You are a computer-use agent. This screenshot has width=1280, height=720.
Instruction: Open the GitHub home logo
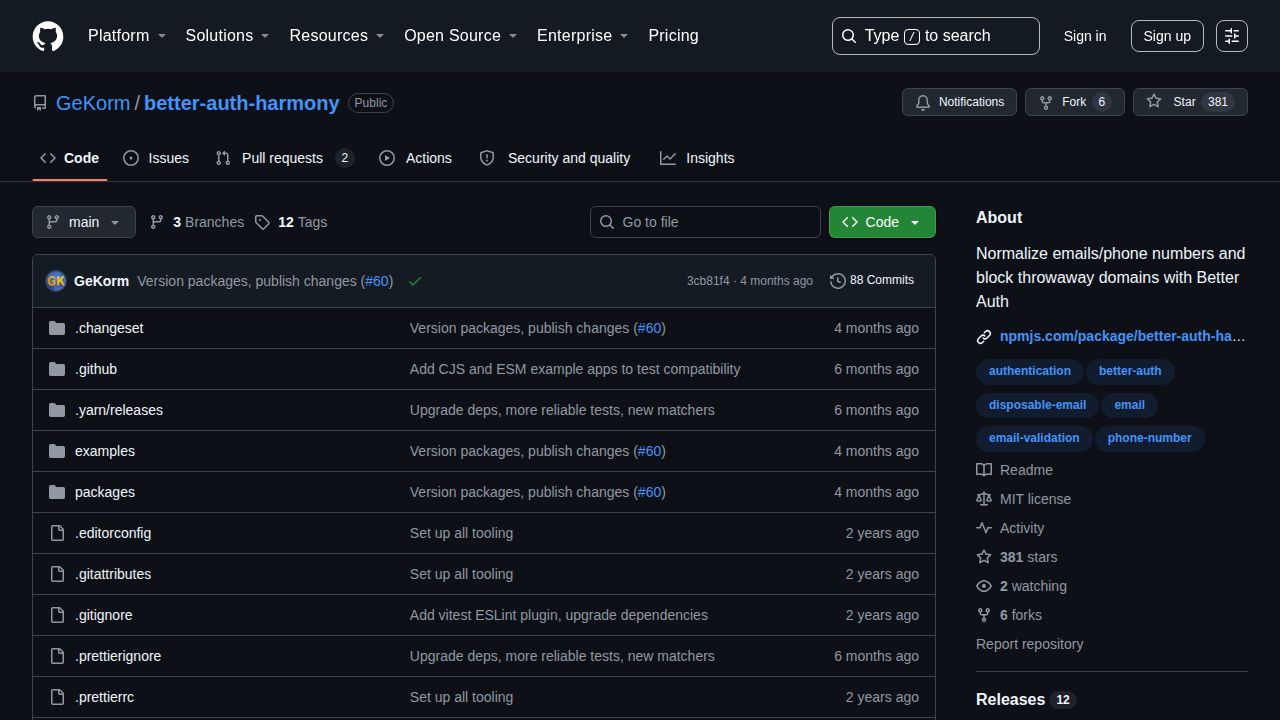[48, 36]
